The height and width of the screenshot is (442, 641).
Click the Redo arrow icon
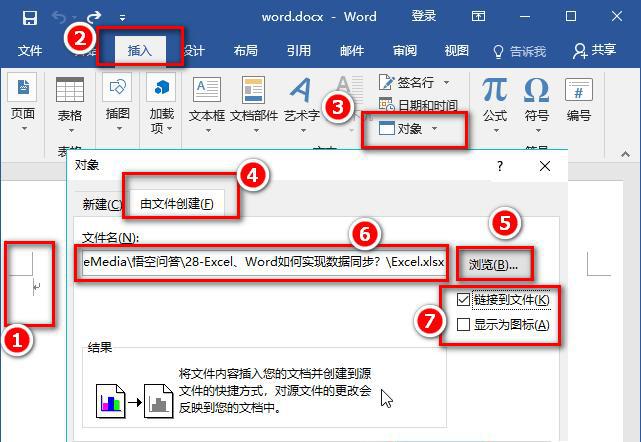[94, 17]
